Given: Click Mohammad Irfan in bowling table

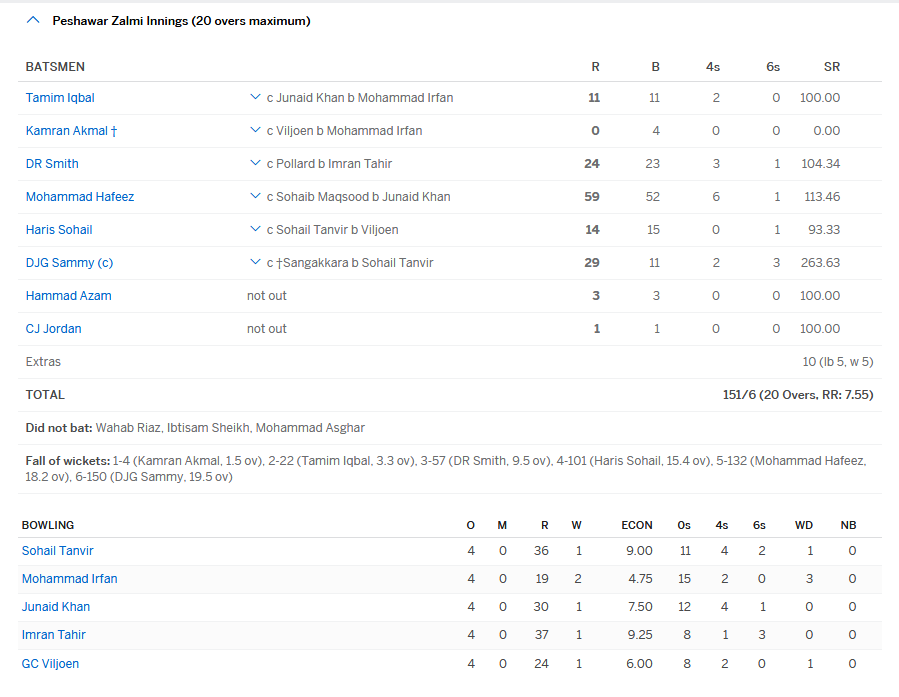Looking at the screenshot, I should click(69, 579).
